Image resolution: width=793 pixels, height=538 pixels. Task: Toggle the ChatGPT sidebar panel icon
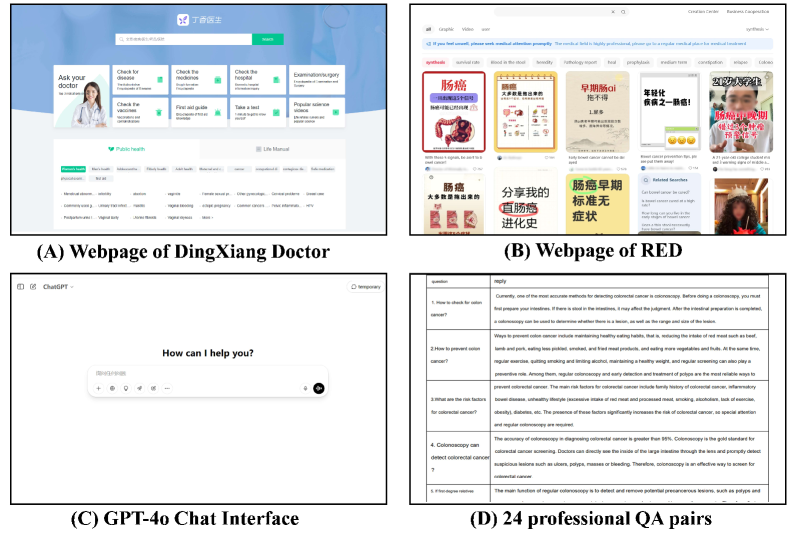click(x=20, y=287)
